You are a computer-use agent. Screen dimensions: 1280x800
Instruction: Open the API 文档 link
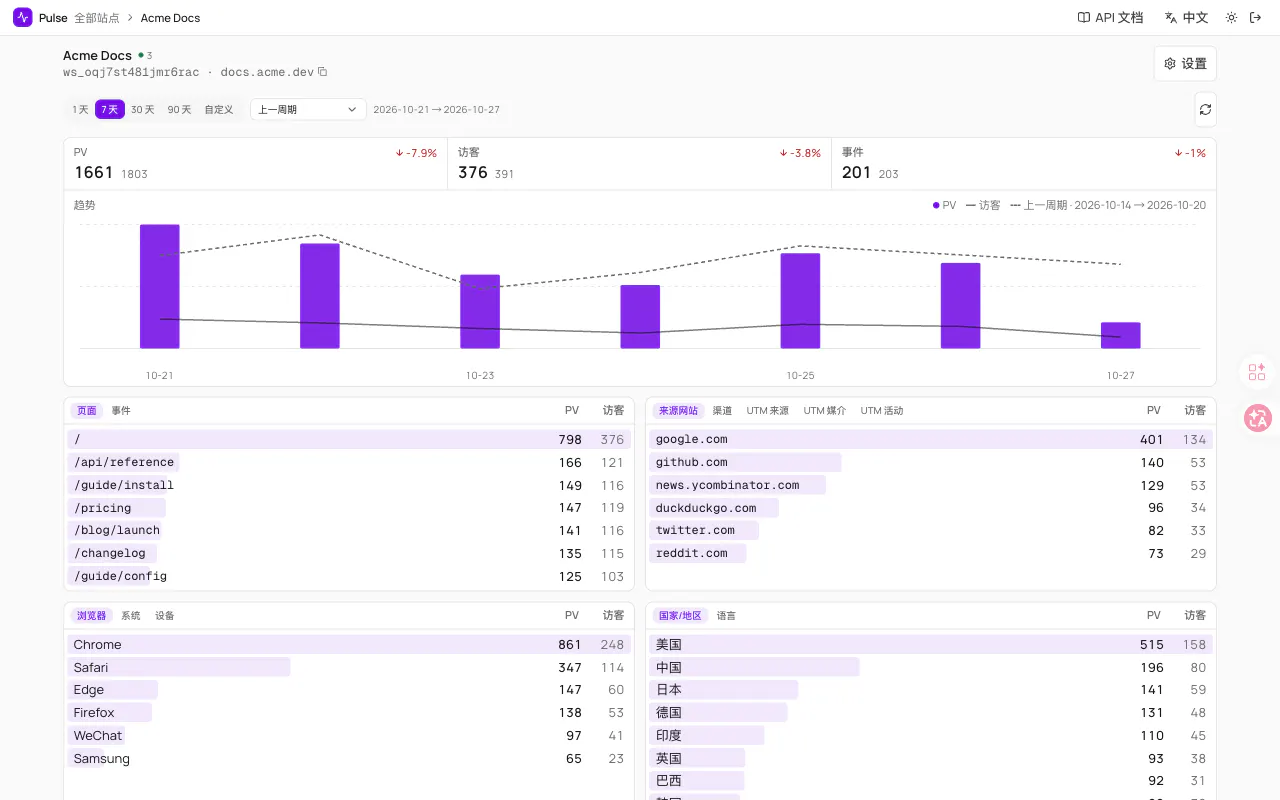tap(1110, 17)
